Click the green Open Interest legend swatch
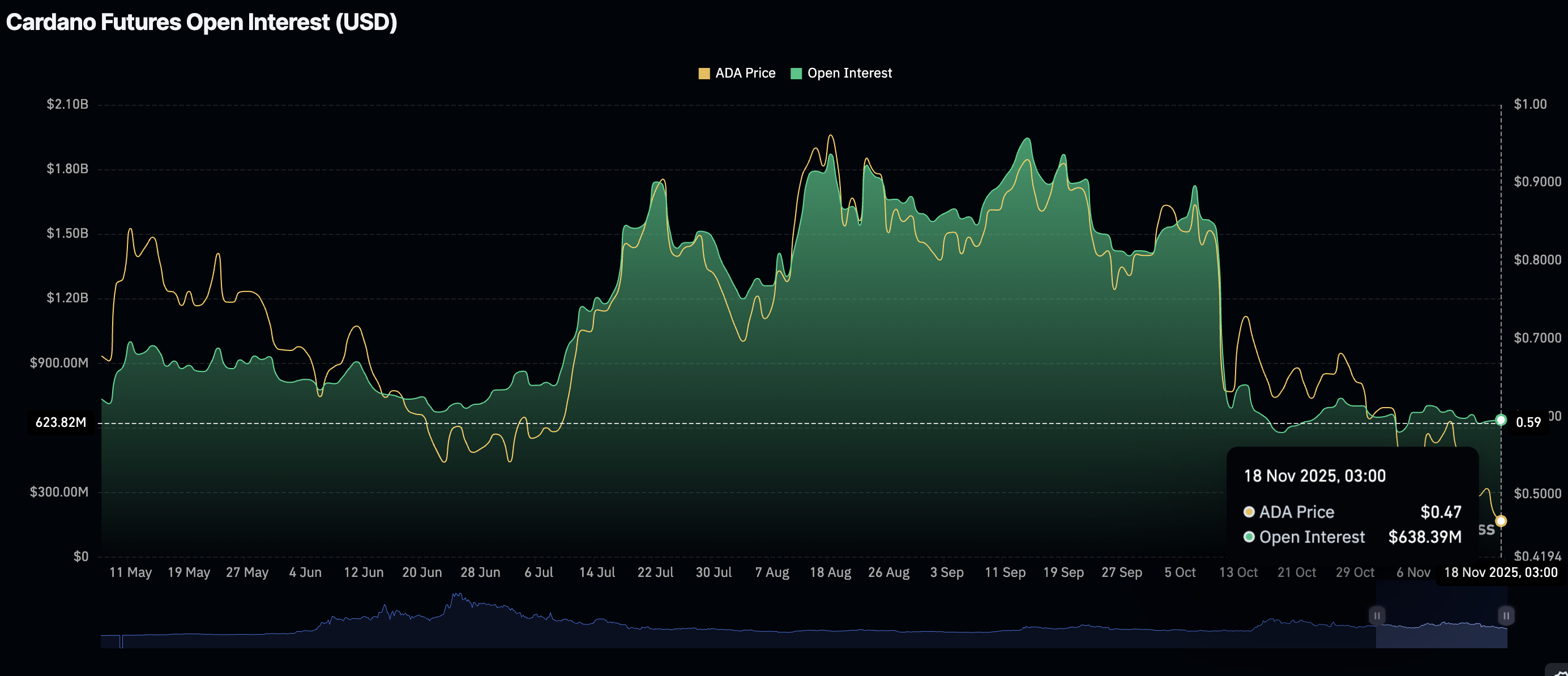 pyautogui.click(x=796, y=74)
